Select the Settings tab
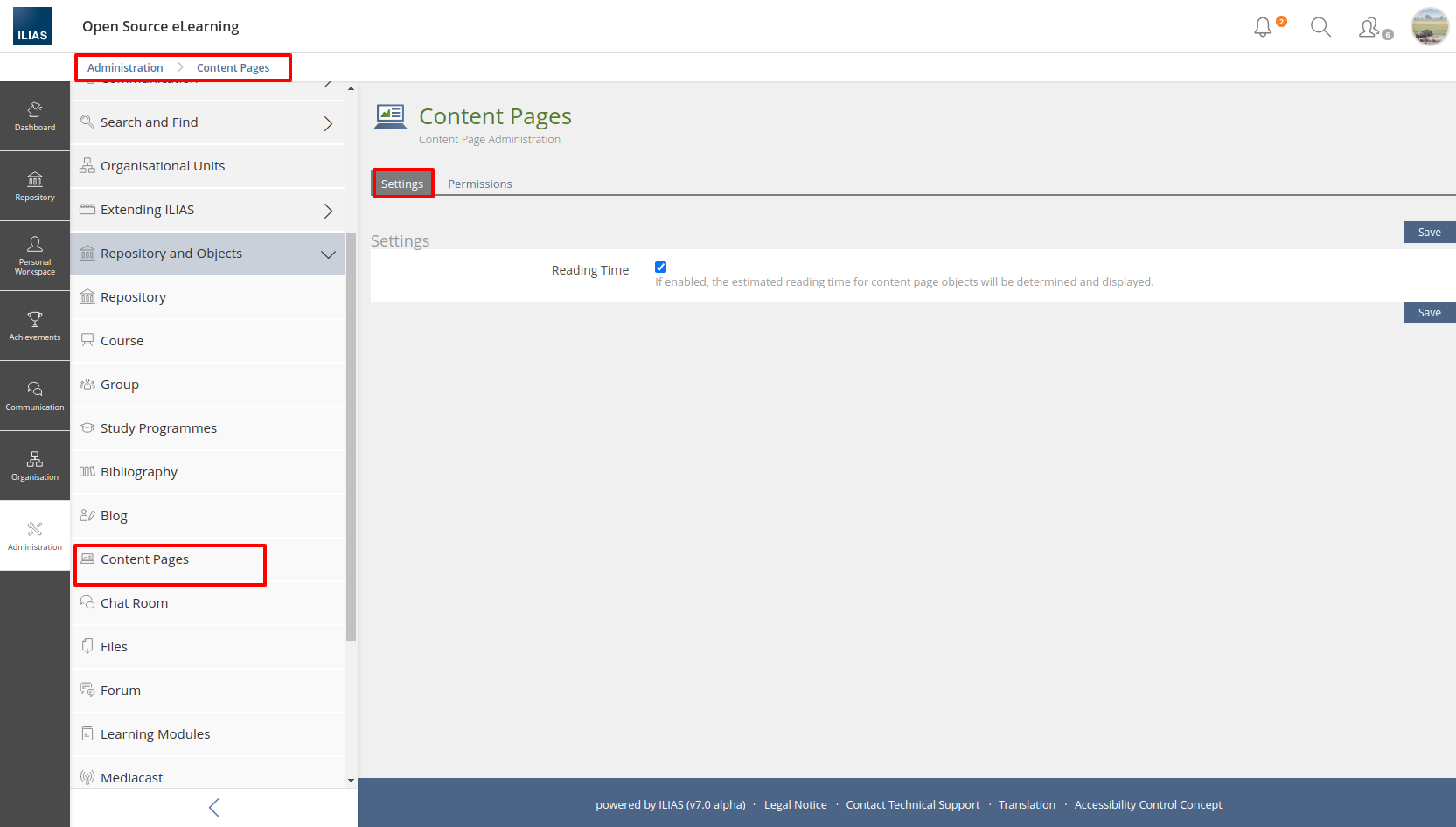Screen dimensions: 1456x827 coord(402,184)
